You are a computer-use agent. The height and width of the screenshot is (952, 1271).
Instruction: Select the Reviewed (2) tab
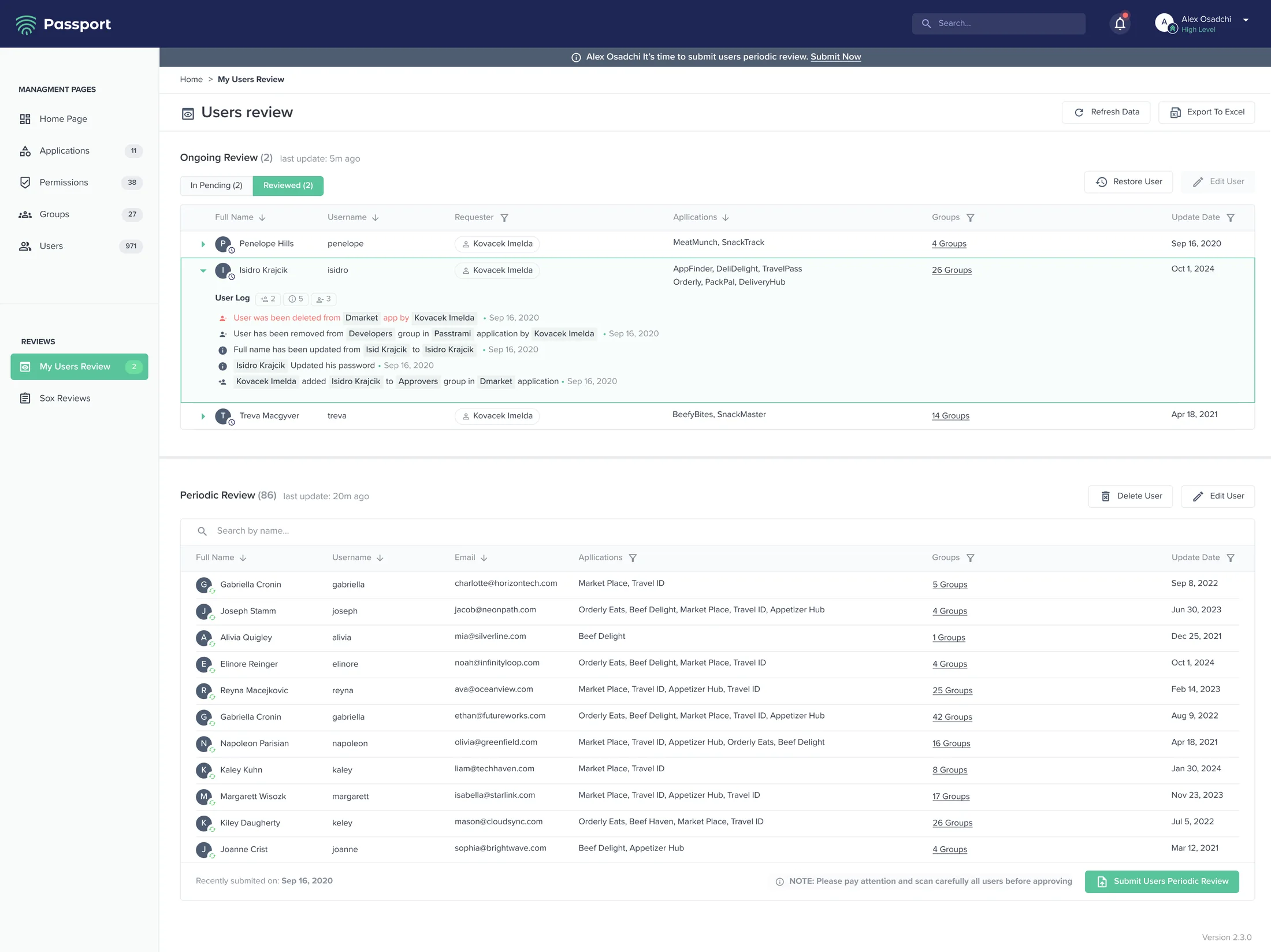click(x=288, y=185)
